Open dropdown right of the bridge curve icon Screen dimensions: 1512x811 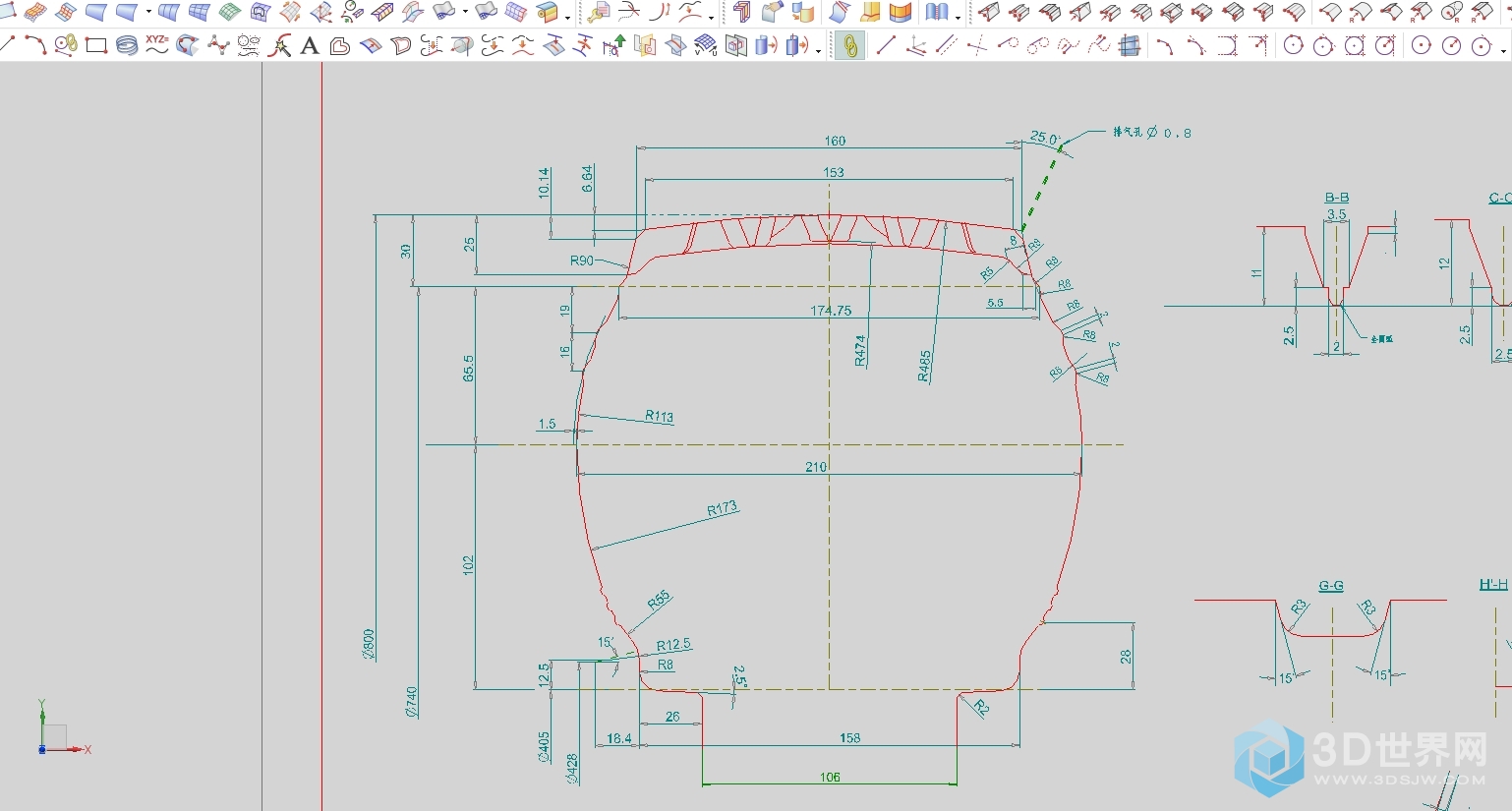pyautogui.click(x=711, y=17)
